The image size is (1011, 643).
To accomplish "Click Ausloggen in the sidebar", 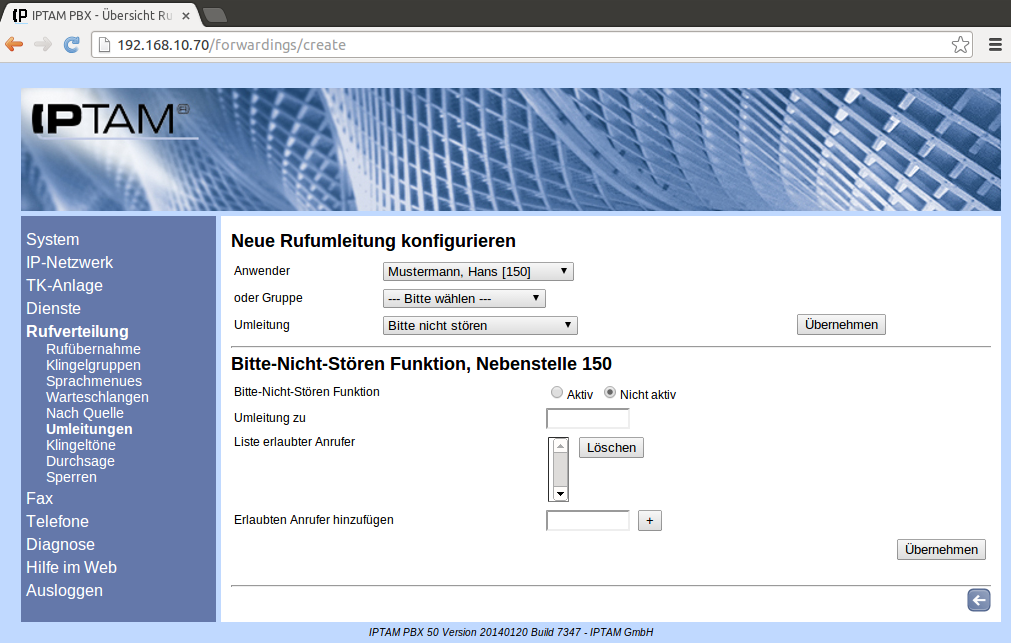I will (64, 590).
